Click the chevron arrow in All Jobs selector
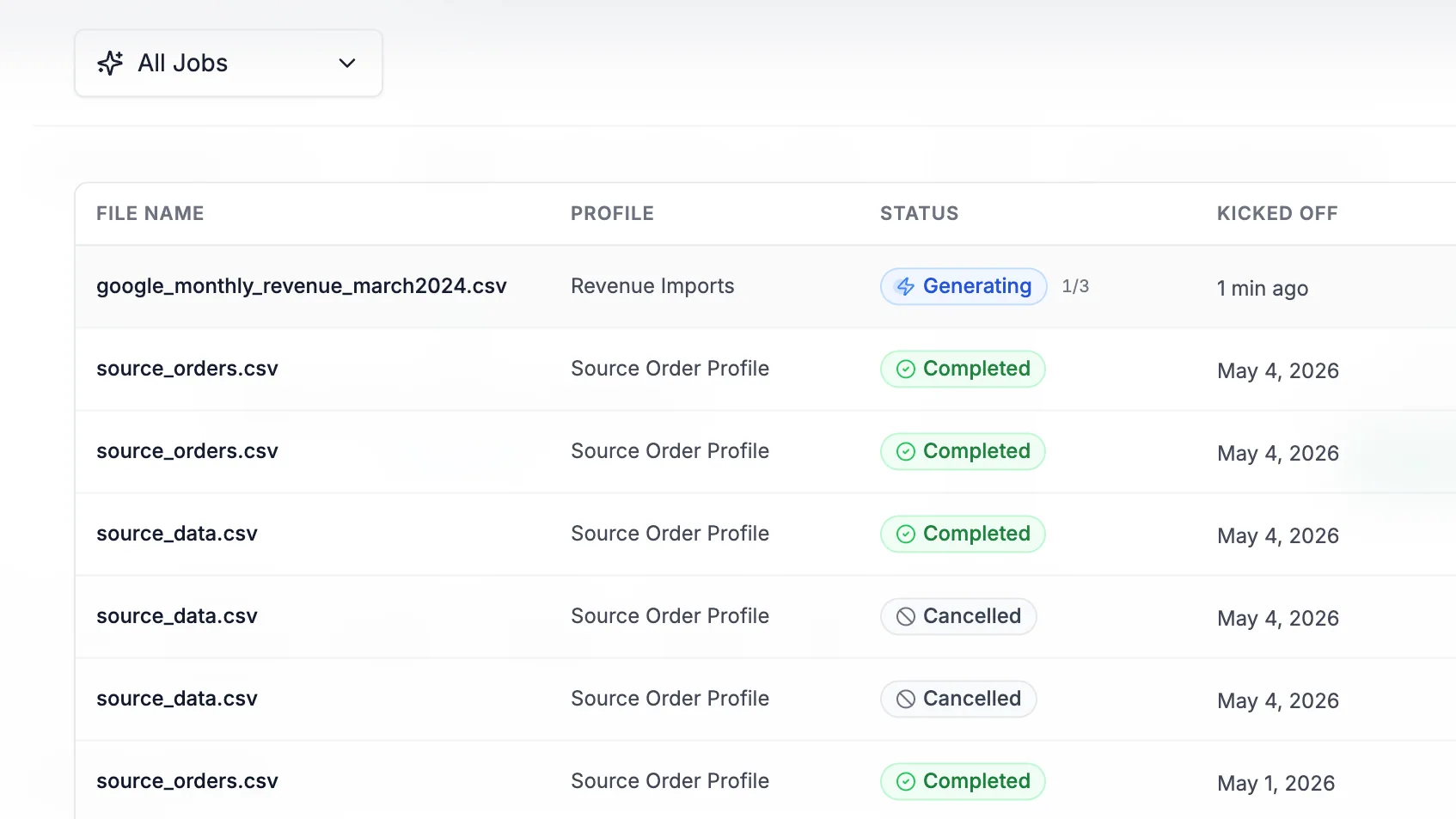Viewport: 1456px width, 819px height. click(347, 63)
